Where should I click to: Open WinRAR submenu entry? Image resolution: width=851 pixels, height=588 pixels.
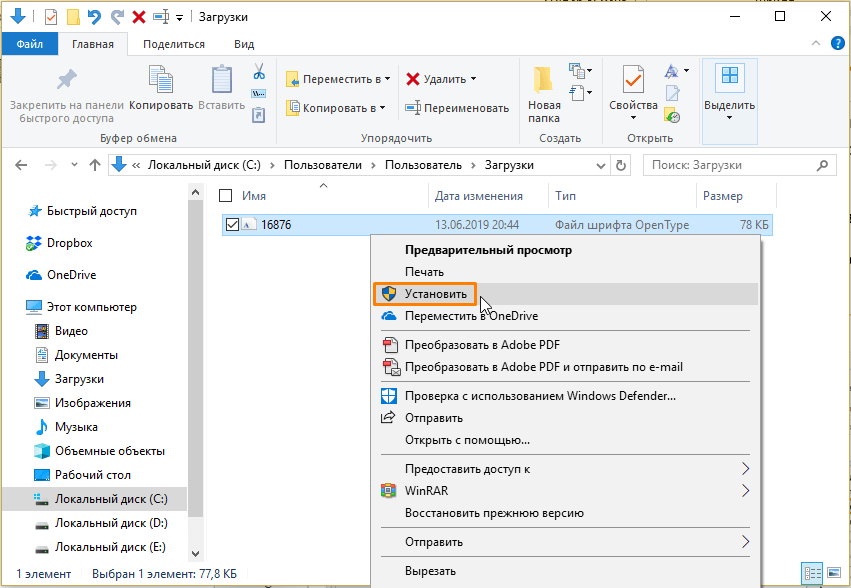pyautogui.click(x=565, y=490)
